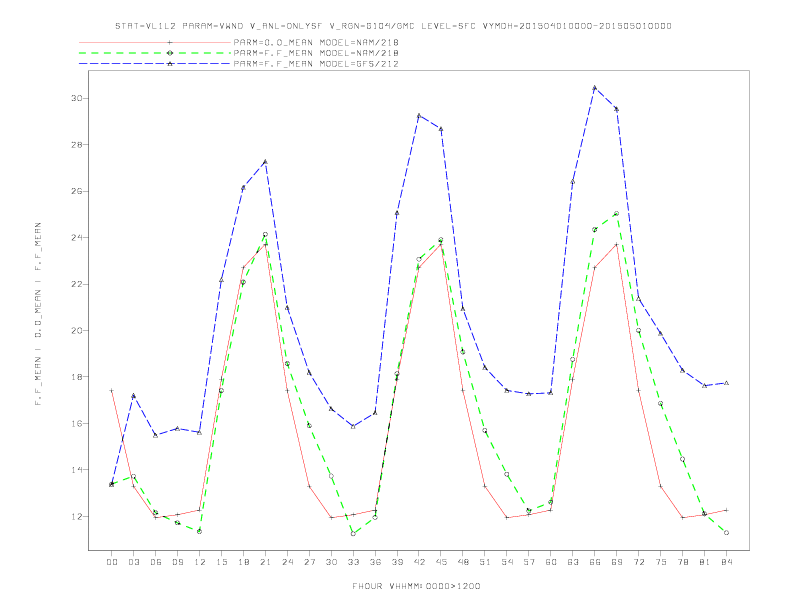Select legend text PARM=F.F_MEAN MODEL=GFS/212

pyautogui.click(x=316, y=64)
